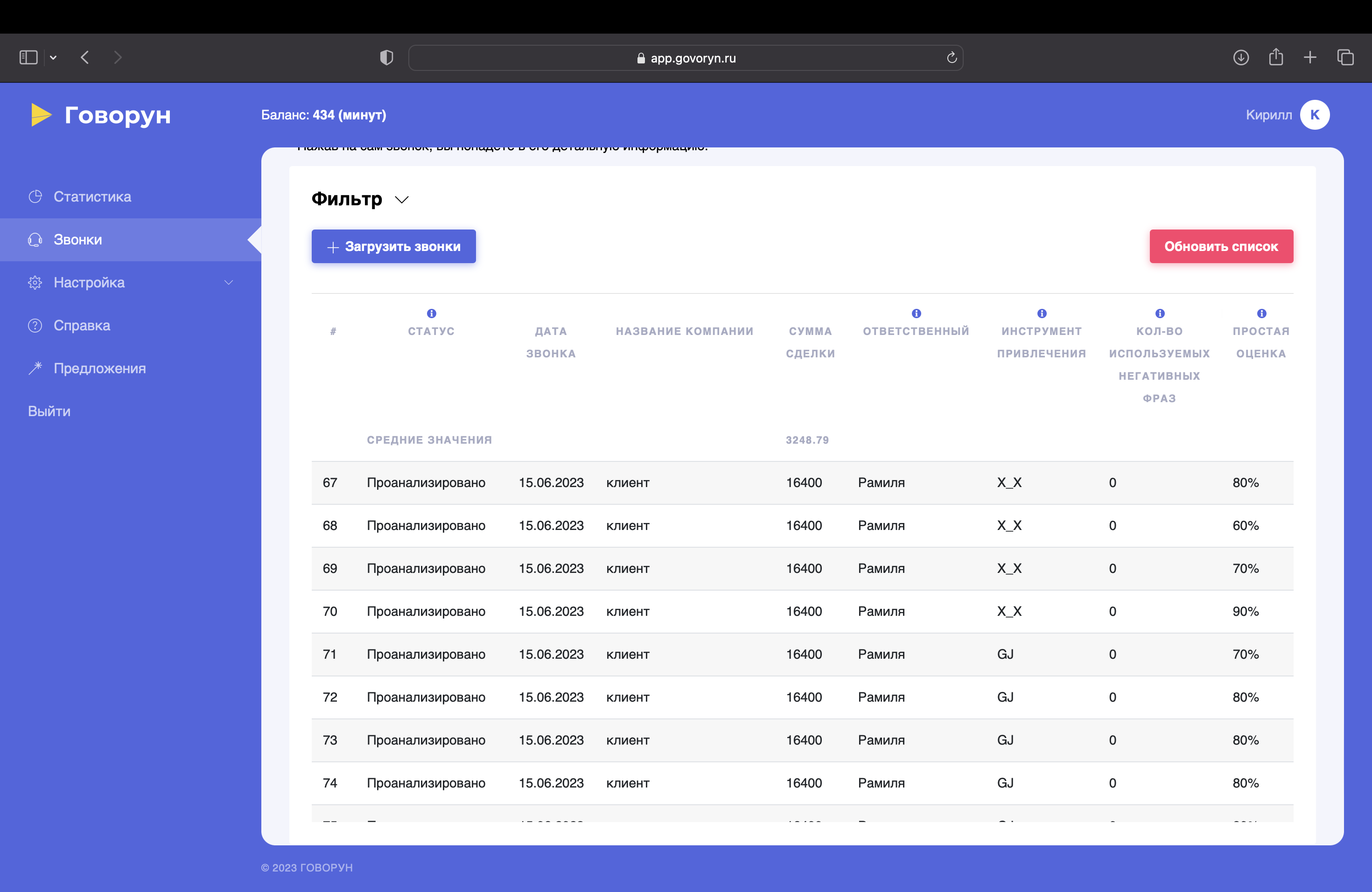Go to Предложения section
1372x892 pixels.
(x=99, y=368)
